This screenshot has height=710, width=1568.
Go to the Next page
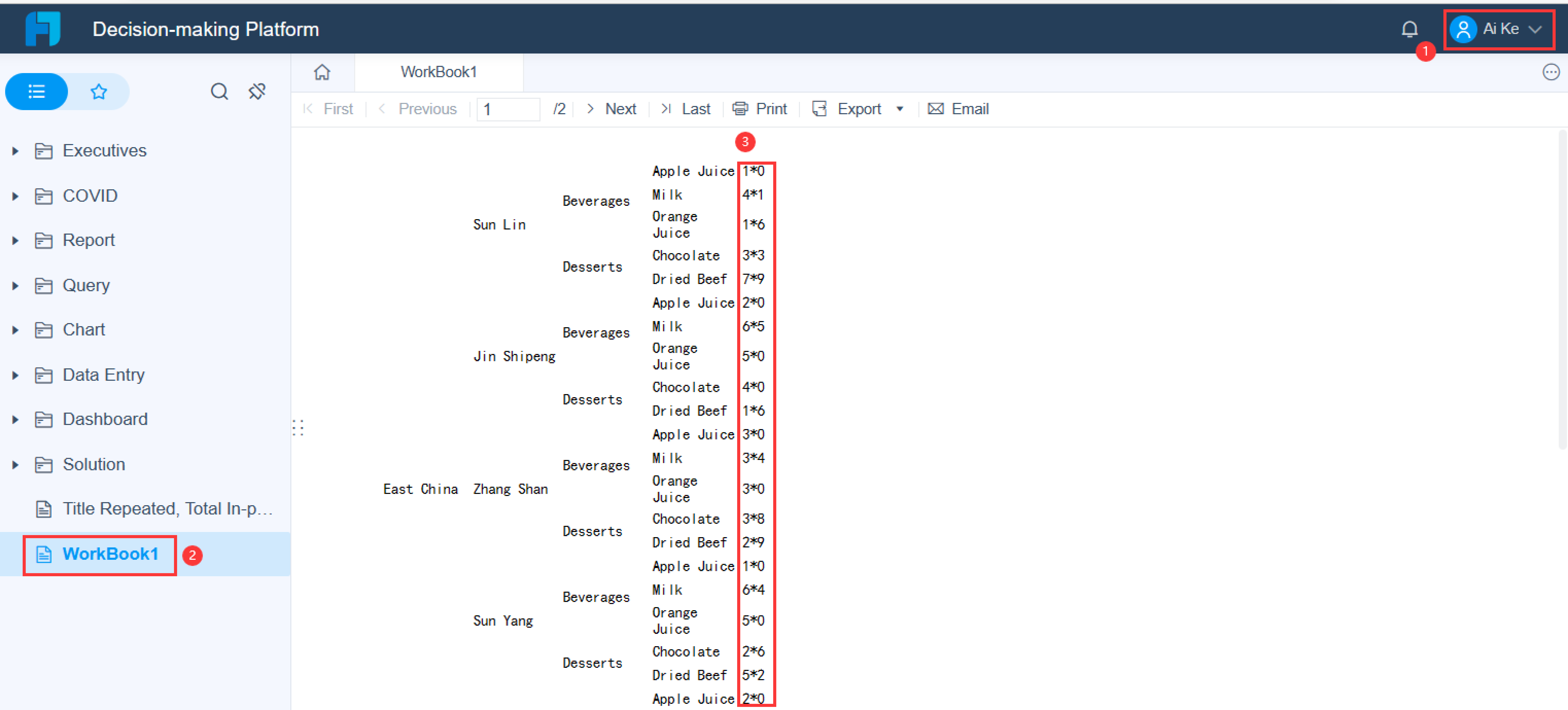pos(612,109)
